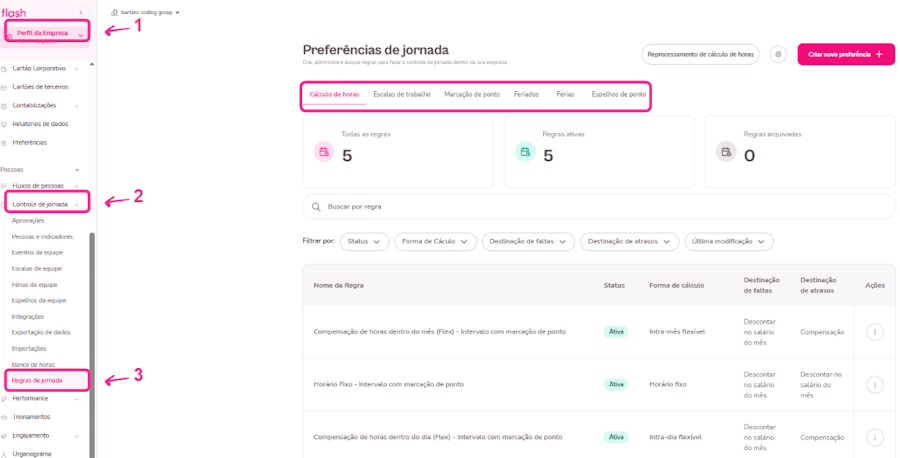Click the Regras arquivadas calendar icon
This screenshot has height=458, width=900.
pos(726,152)
